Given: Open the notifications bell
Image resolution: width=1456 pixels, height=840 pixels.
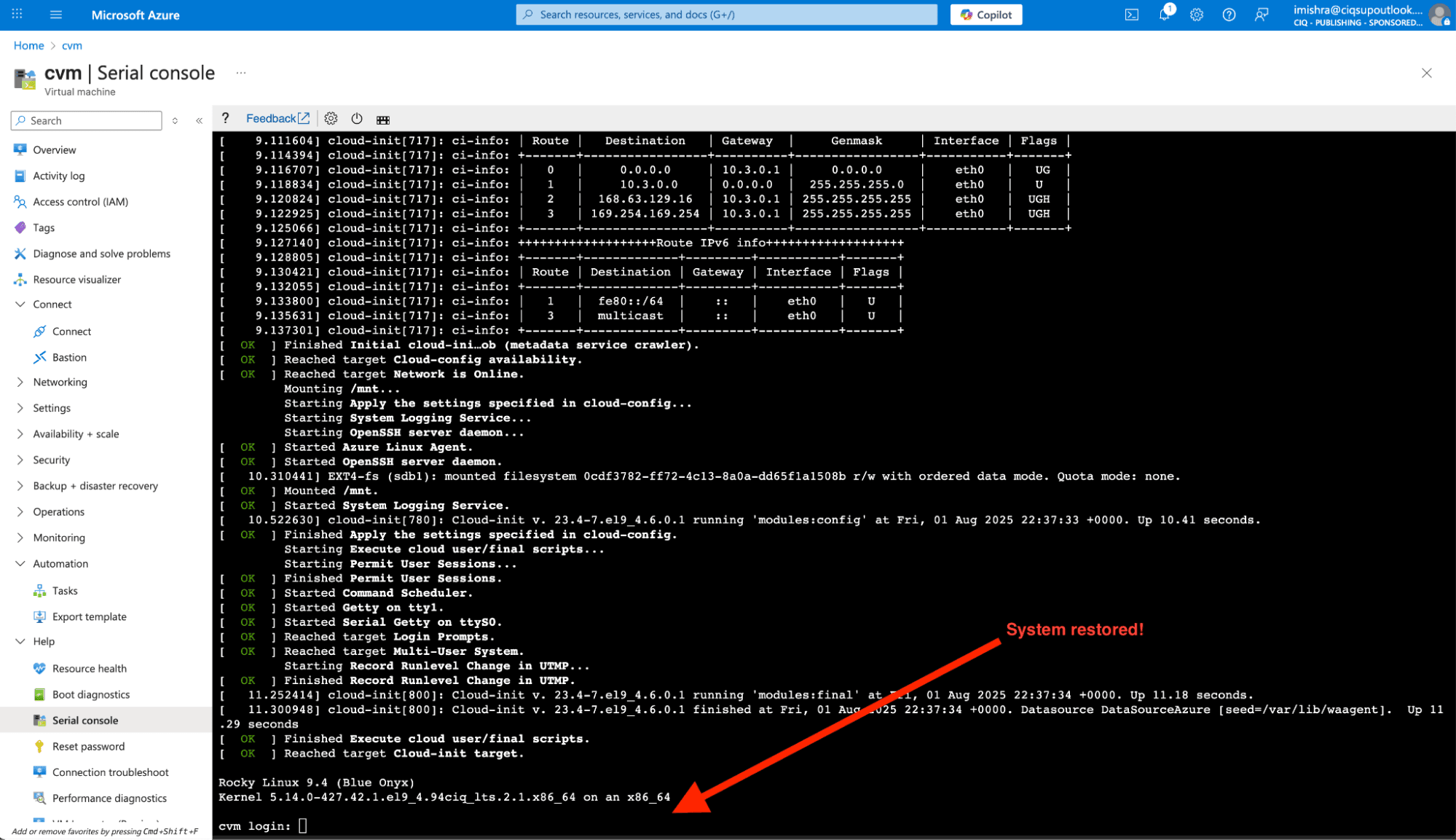Looking at the screenshot, I should click(x=1164, y=15).
